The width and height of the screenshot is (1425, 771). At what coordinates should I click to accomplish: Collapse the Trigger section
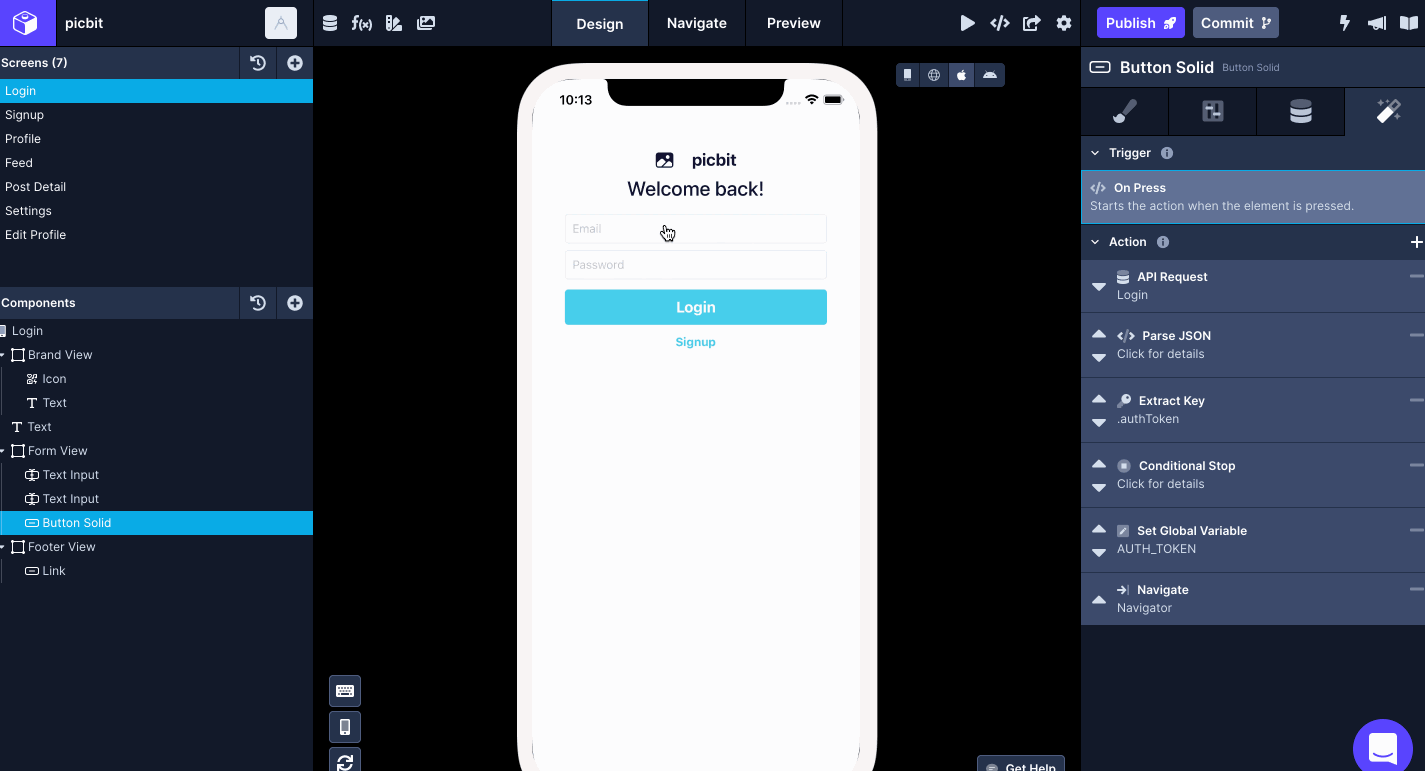point(1094,152)
